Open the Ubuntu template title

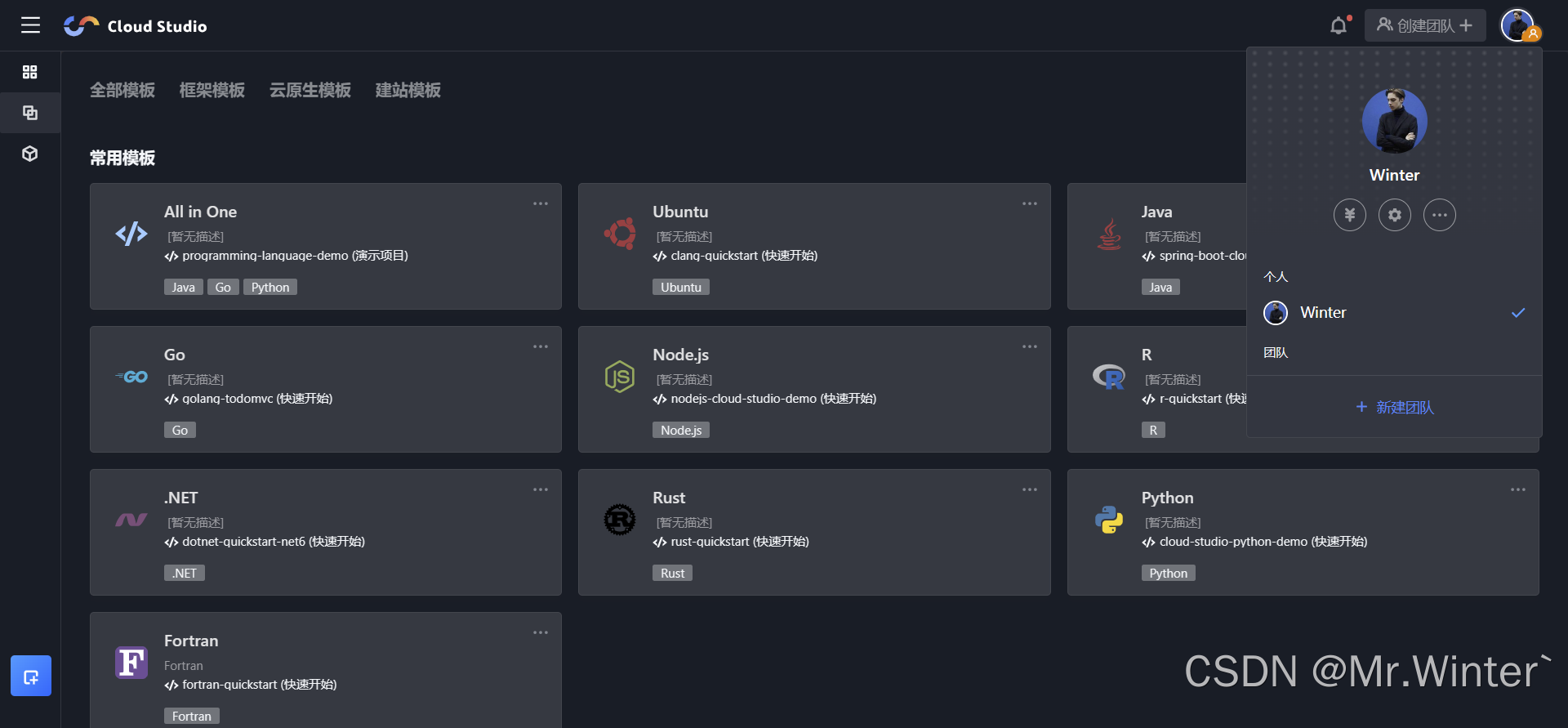pos(680,212)
